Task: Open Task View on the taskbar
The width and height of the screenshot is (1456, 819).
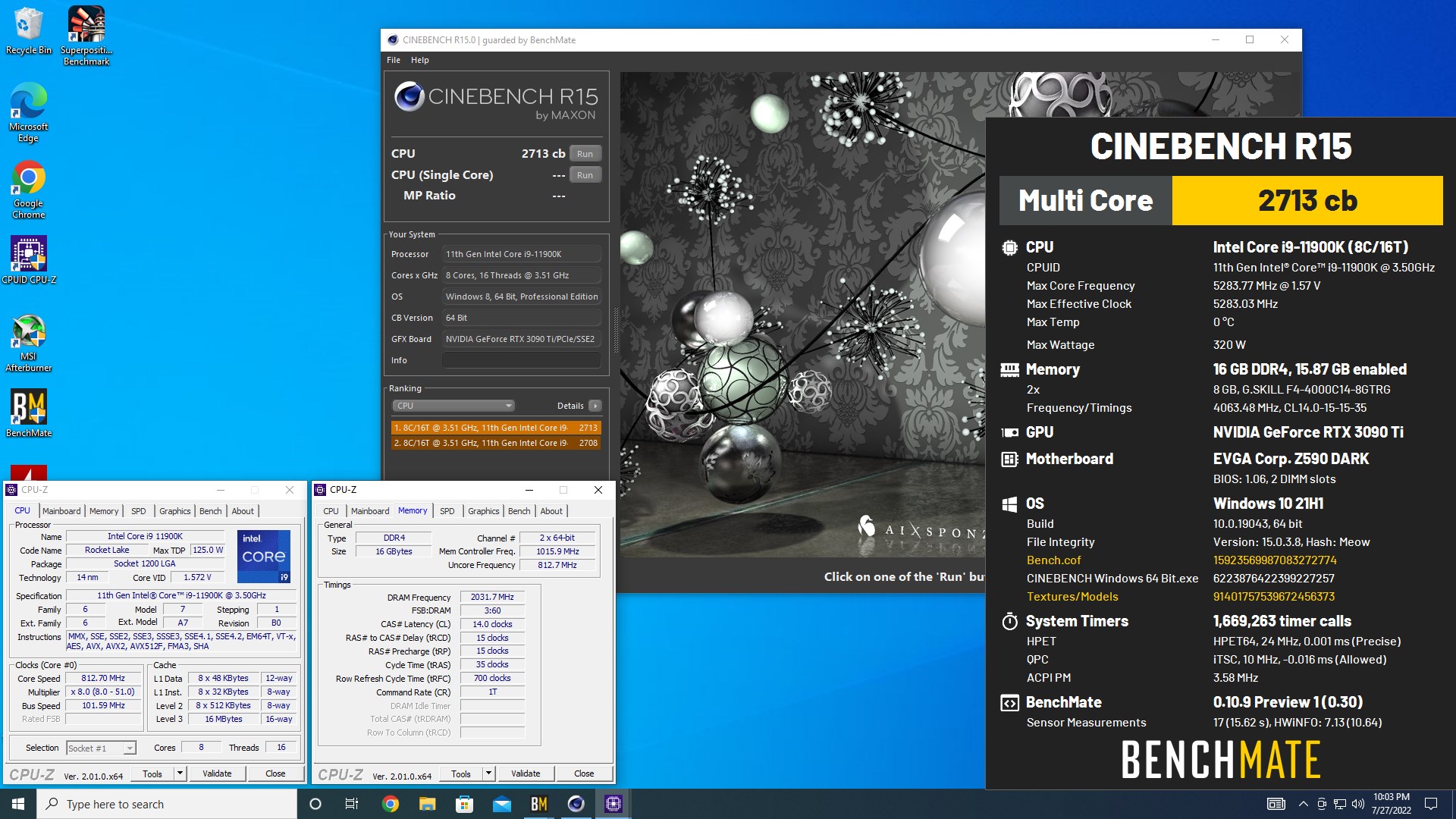Action: (352, 804)
